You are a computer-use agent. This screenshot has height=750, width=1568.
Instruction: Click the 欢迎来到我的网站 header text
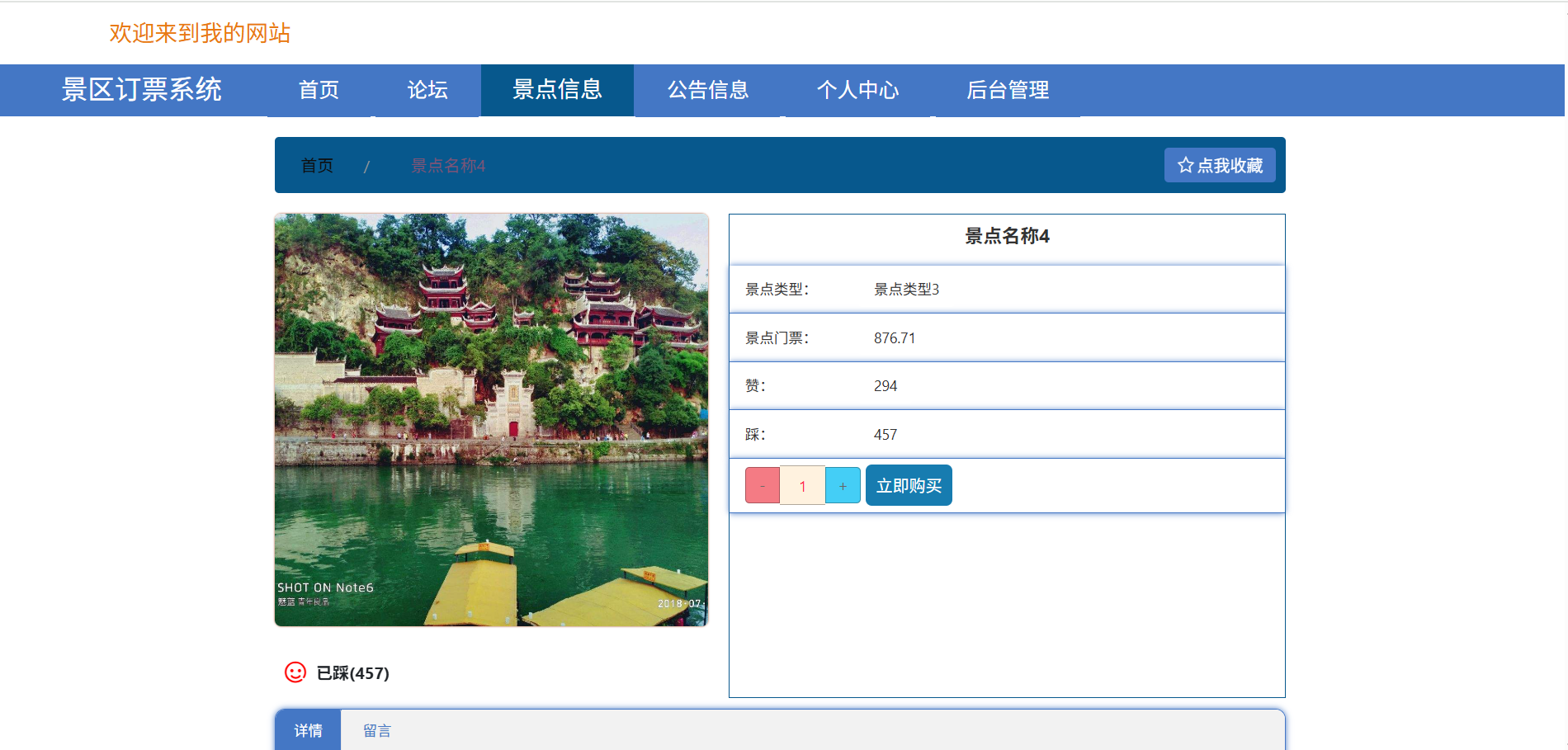[200, 33]
